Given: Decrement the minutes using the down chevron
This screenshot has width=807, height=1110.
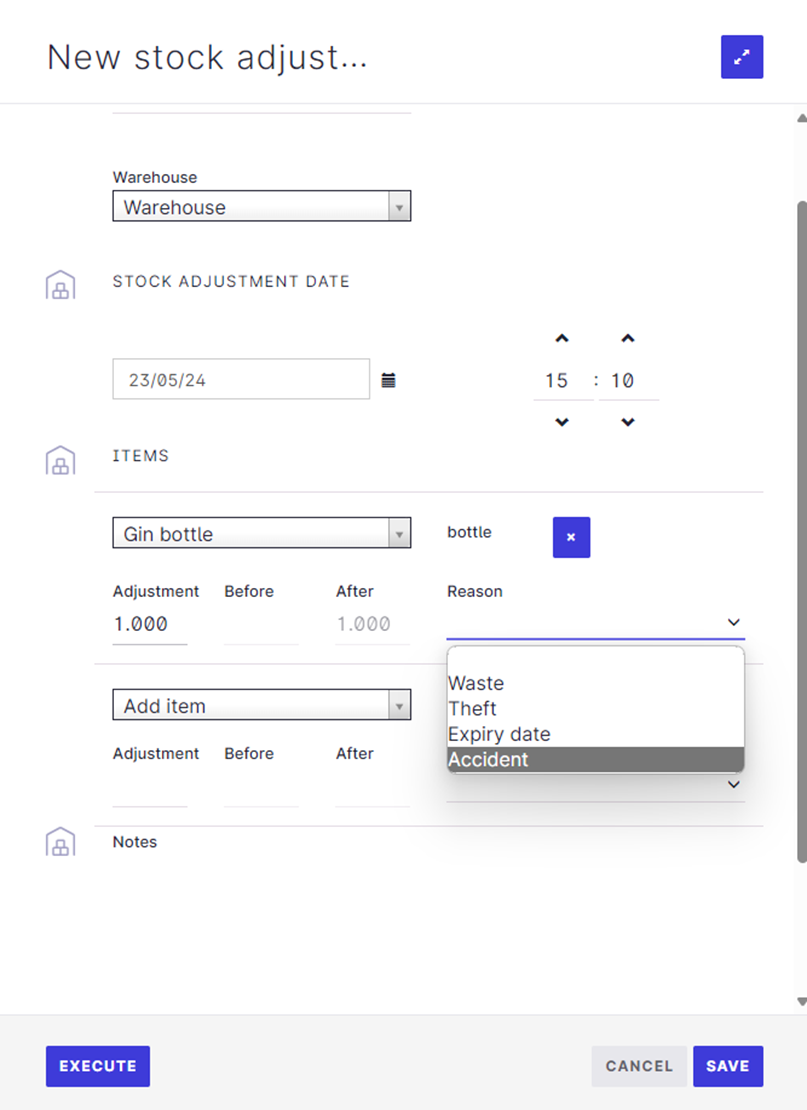Looking at the screenshot, I should (x=628, y=422).
